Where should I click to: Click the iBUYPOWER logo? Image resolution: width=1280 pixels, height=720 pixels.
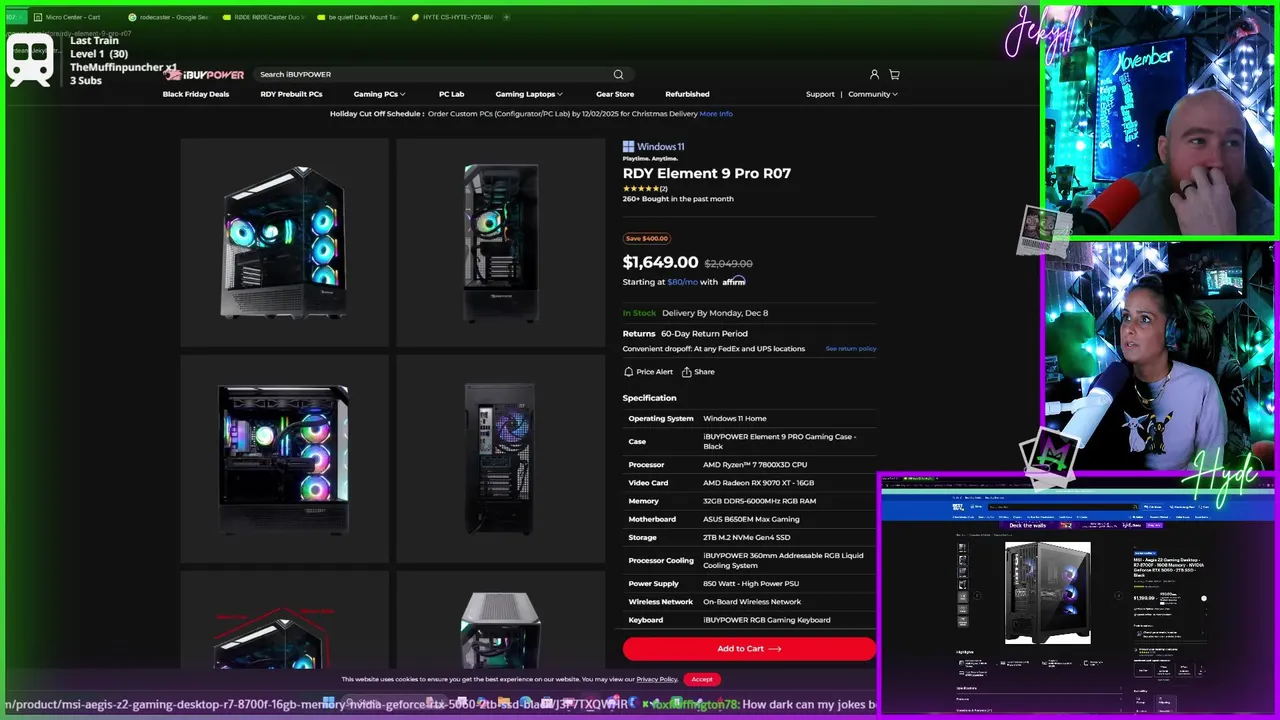coord(205,74)
